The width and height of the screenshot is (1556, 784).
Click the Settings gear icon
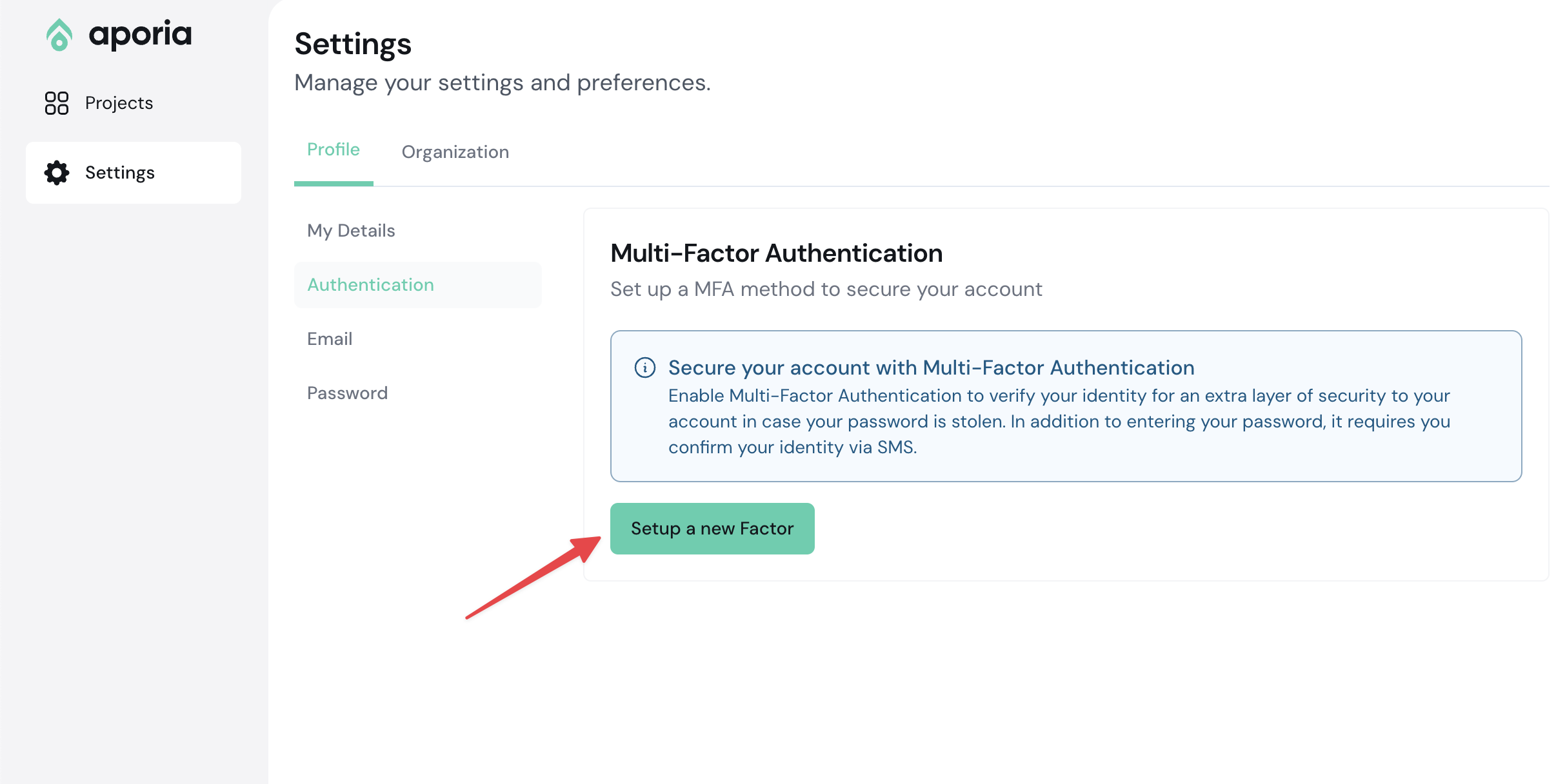click(x=57, y=173)
